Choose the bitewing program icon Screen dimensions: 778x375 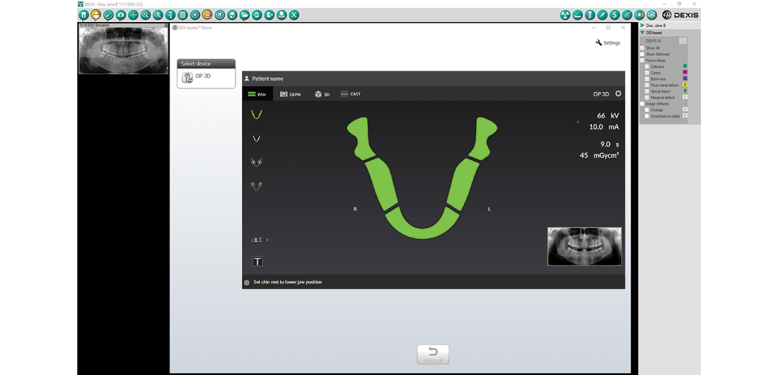click(x=256, y=162)
